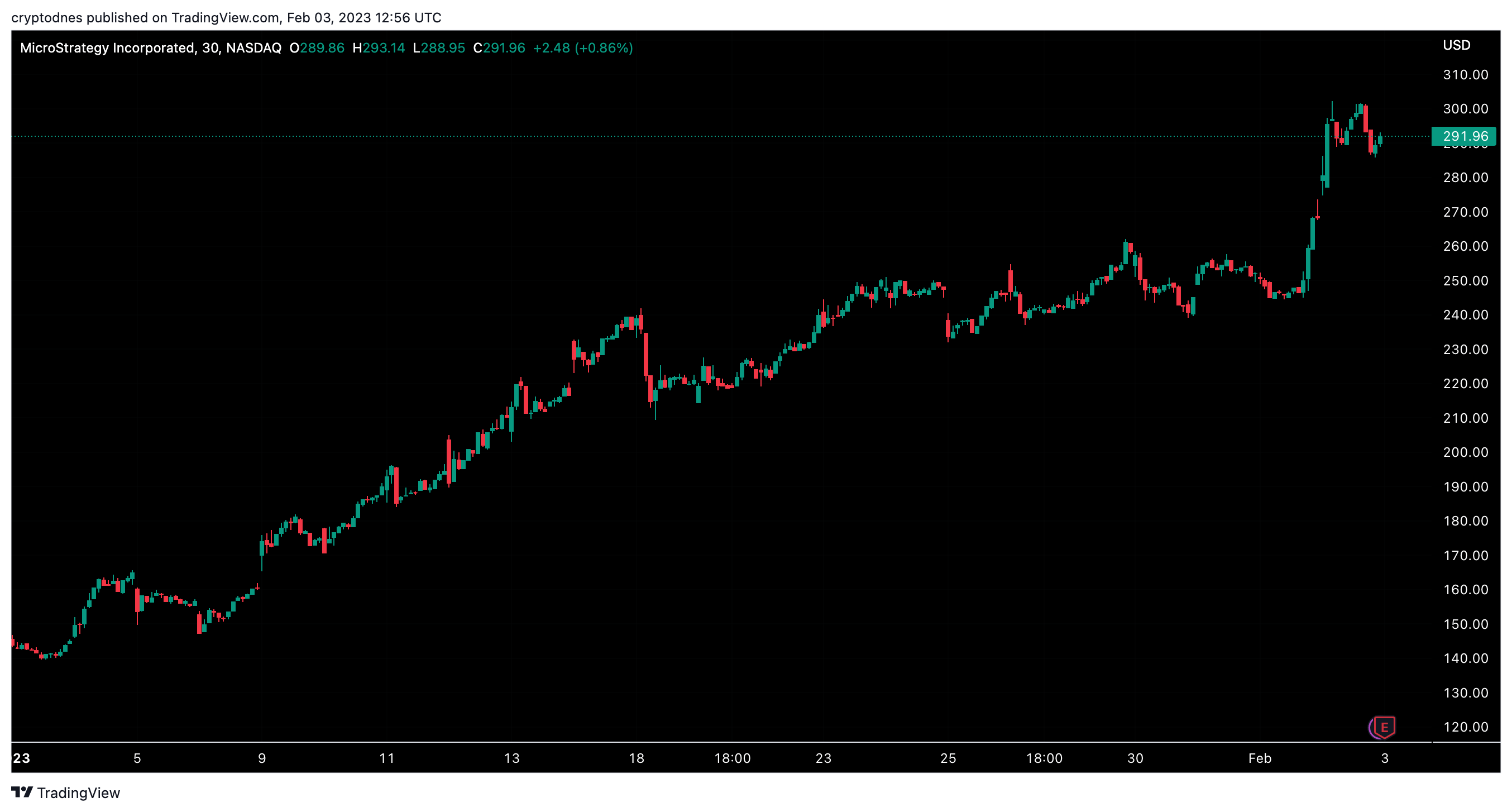Click the 220.00 price axis label
Viewport: 1512px width, 812px height.
(x=1466, y=384)
